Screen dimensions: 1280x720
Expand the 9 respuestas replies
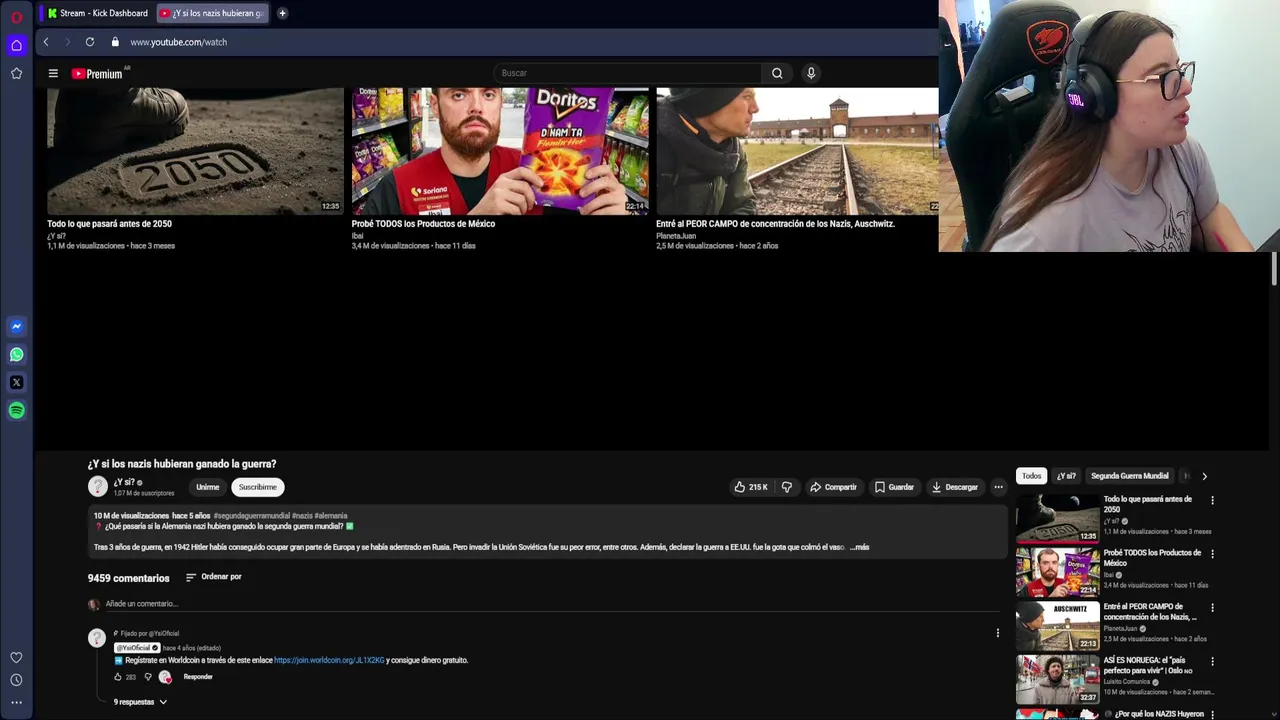140,702
